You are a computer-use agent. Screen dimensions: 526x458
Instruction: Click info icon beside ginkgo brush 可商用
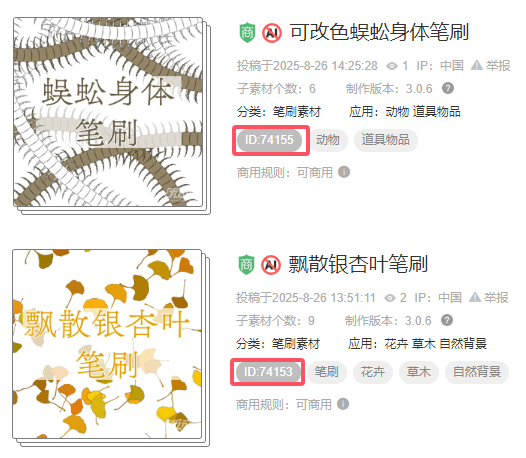pos(343,404)
